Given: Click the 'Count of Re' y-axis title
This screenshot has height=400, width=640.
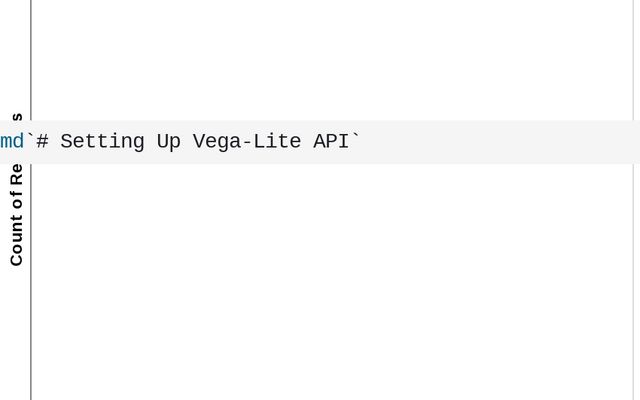Looking at the screenshot, I should 16,215.
